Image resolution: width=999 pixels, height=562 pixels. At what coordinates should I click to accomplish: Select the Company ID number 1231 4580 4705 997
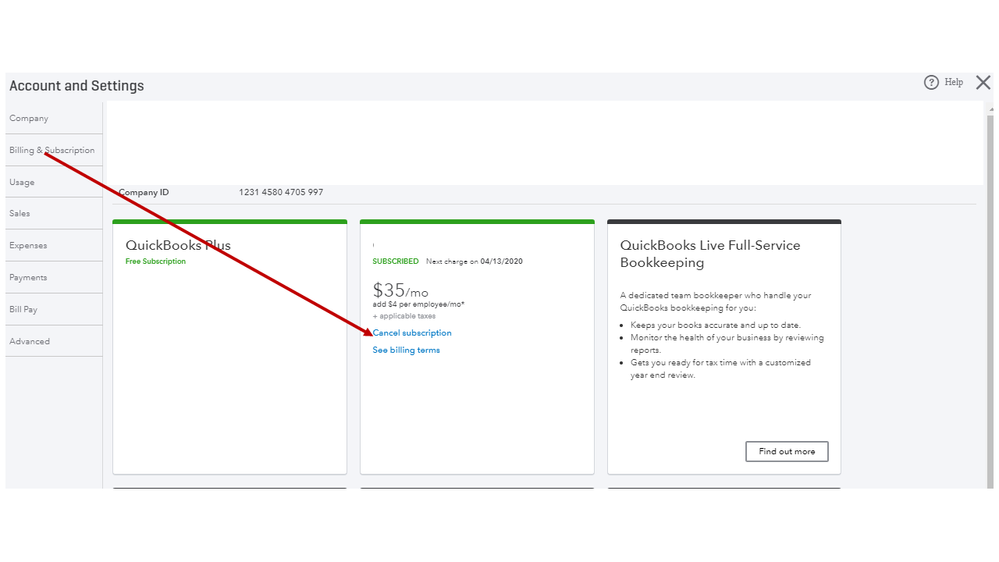(281, 192)
